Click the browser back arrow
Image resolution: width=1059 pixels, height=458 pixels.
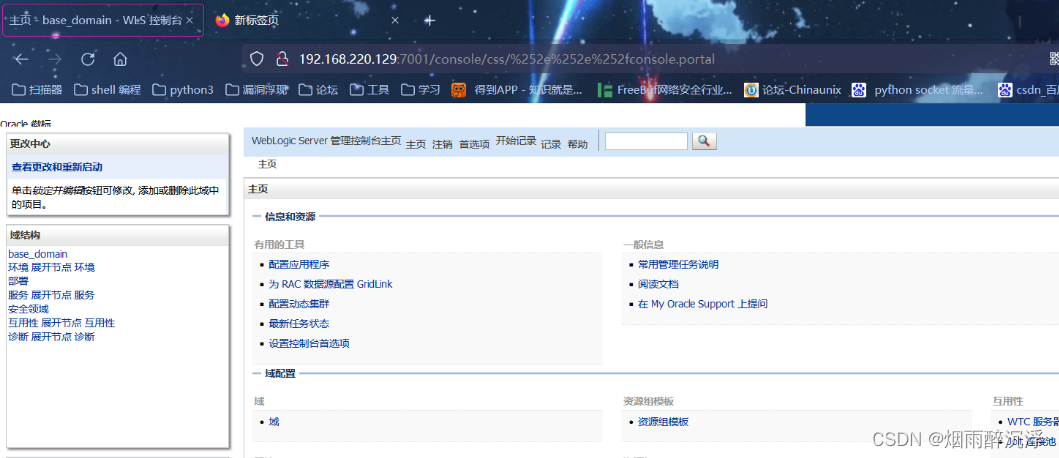(22, 59)
